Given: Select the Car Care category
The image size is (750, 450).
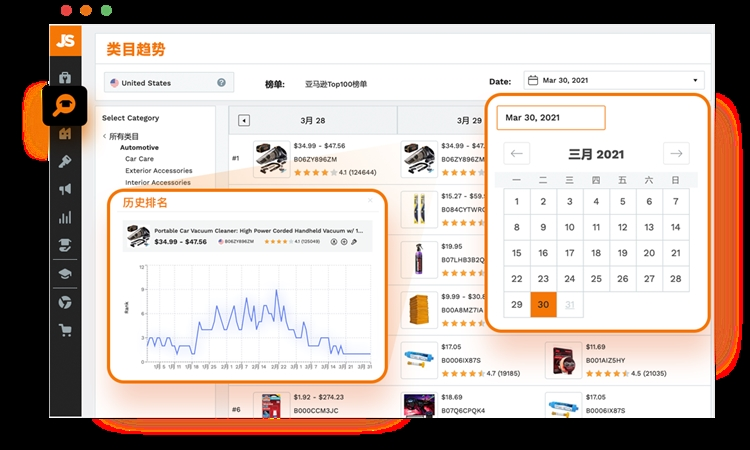Looking at the screenshot, I should pyautogui.click(x=139, y=159).
